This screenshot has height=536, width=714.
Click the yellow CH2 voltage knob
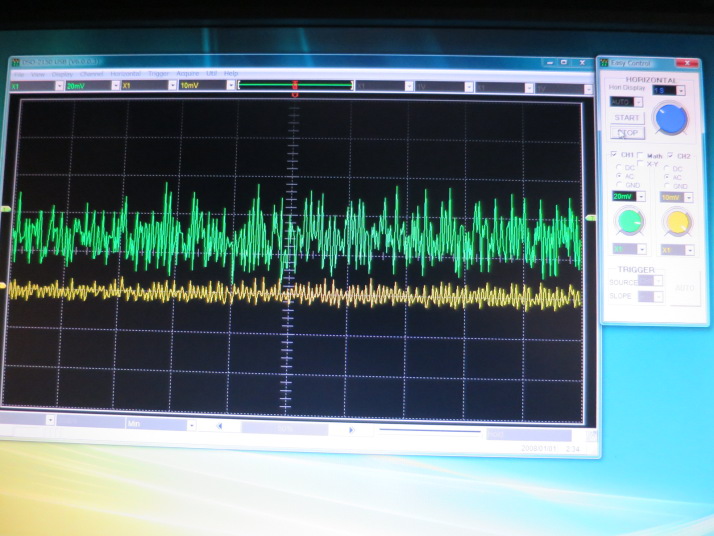pos(677,221)
